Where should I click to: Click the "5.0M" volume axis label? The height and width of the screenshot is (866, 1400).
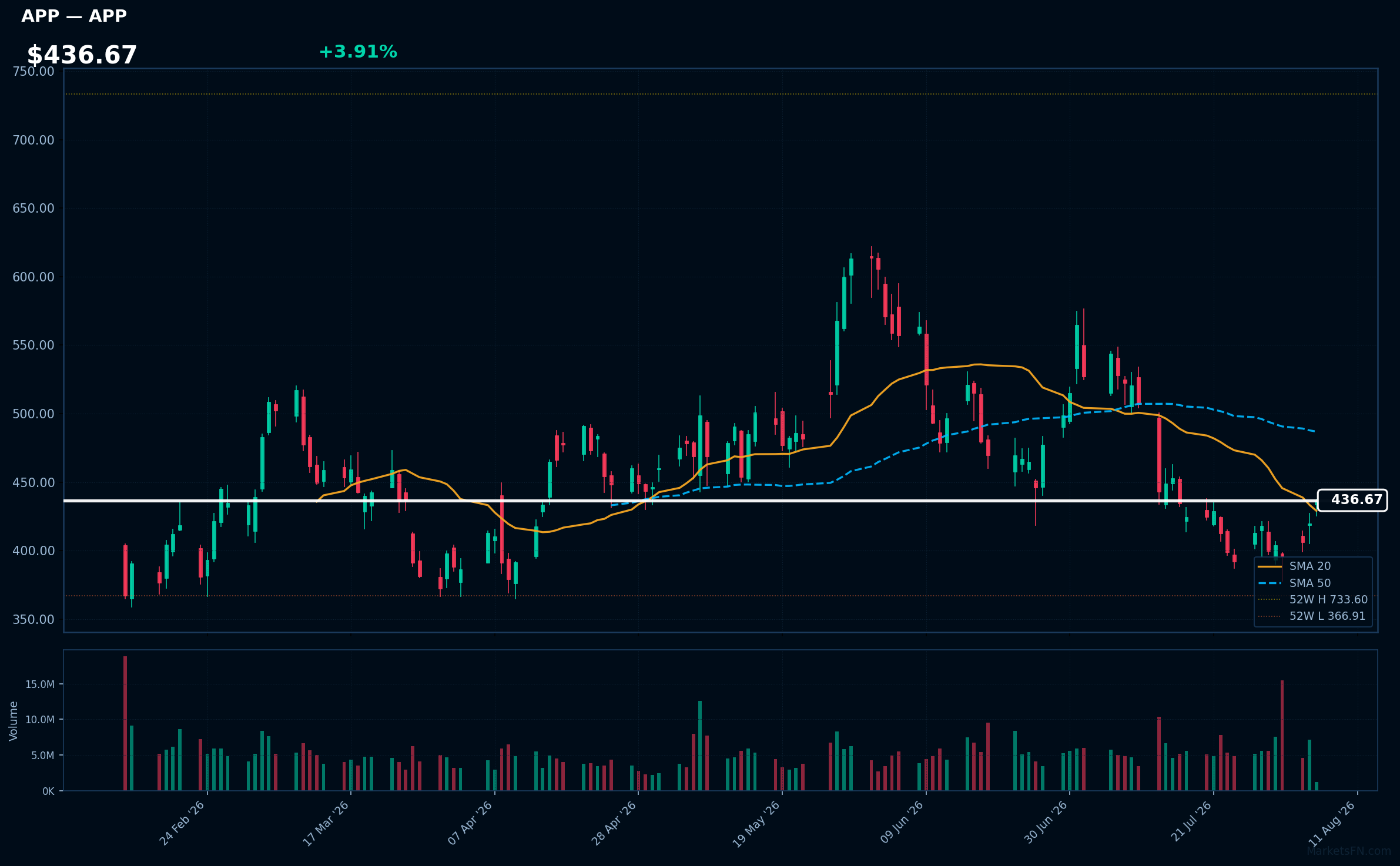click(43, 756)
